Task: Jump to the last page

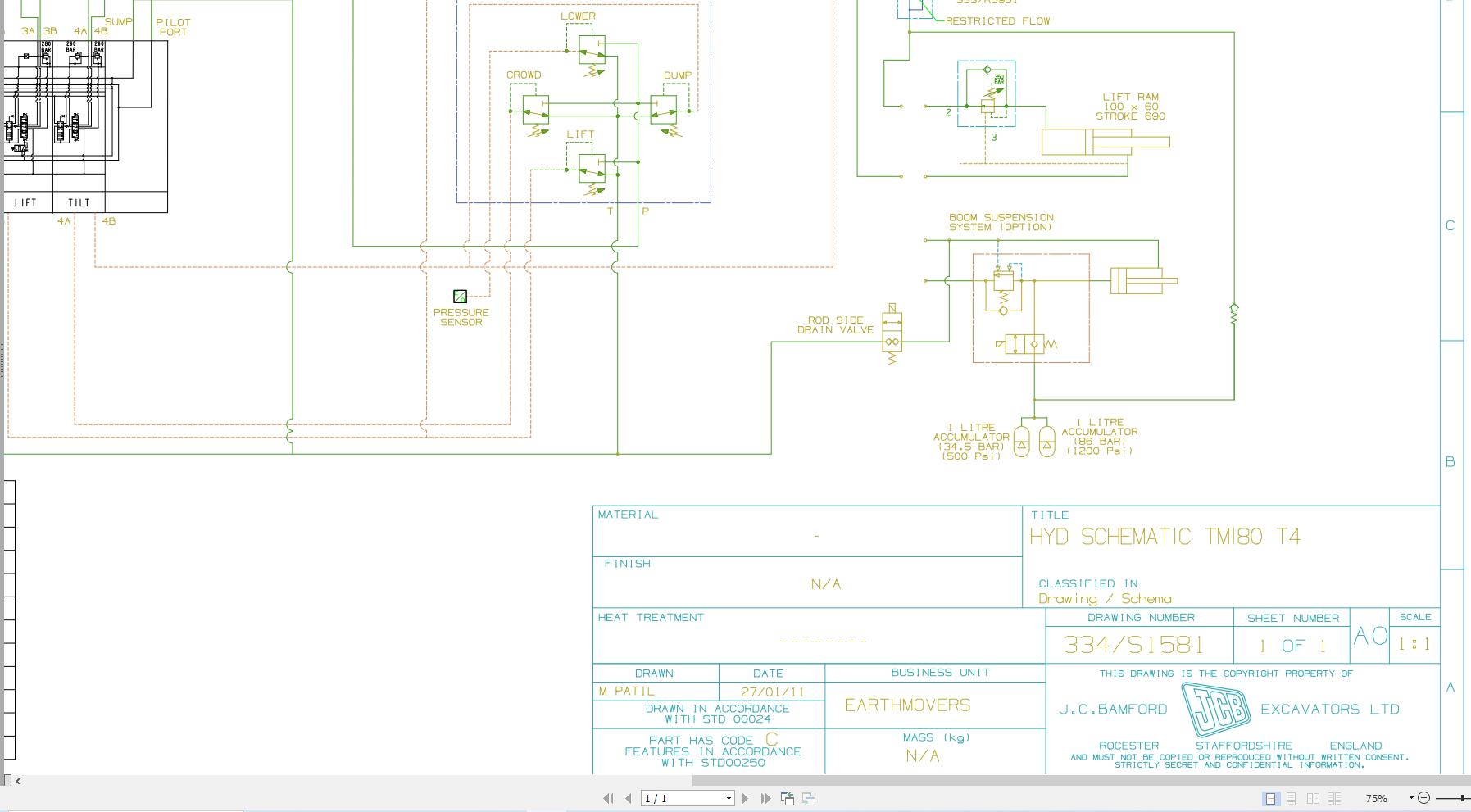Action: [x=765, y=798]
